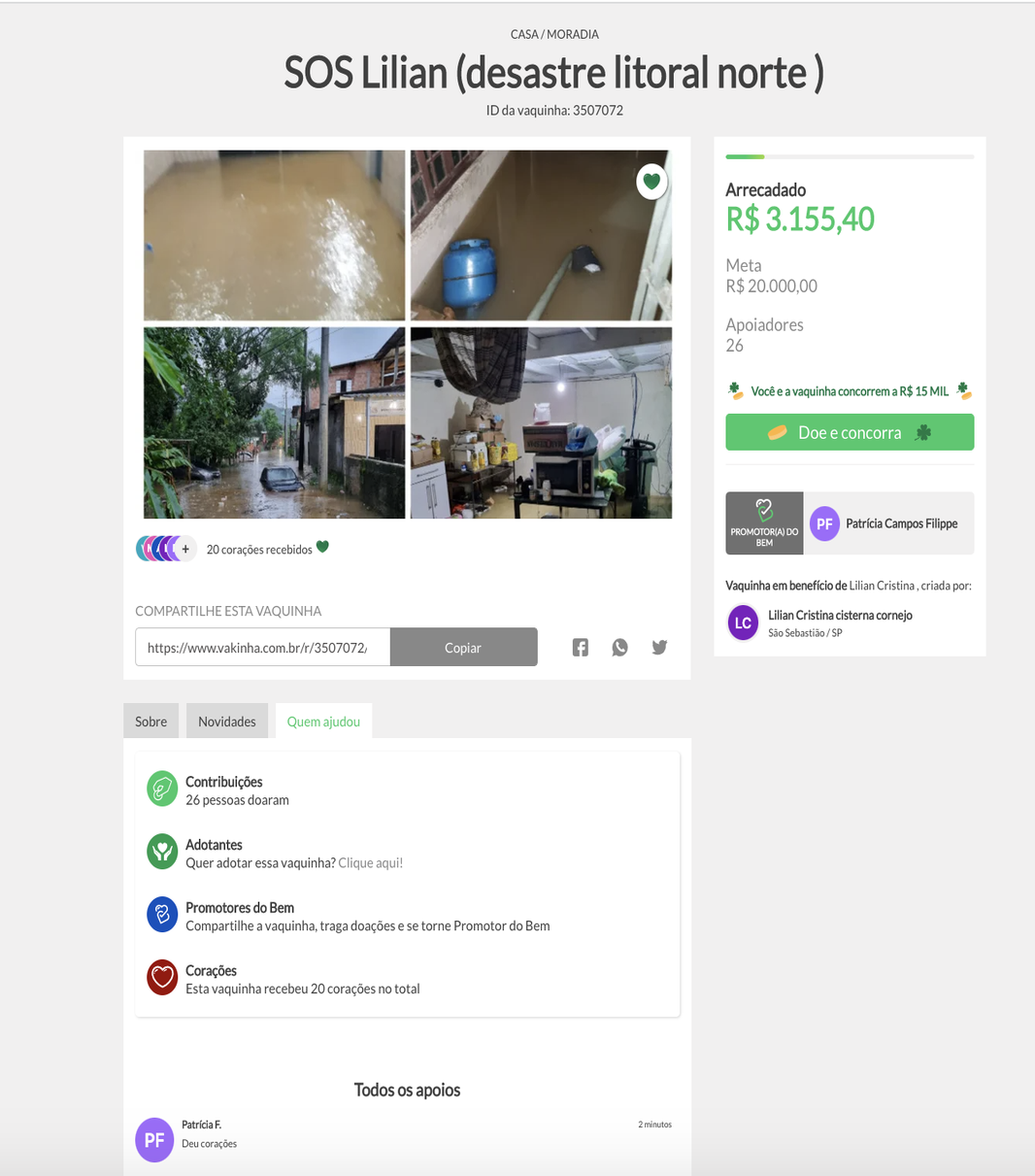1035x1176 pixels.
Task: Click the Doe e concorra button
Action: point(850,433)
